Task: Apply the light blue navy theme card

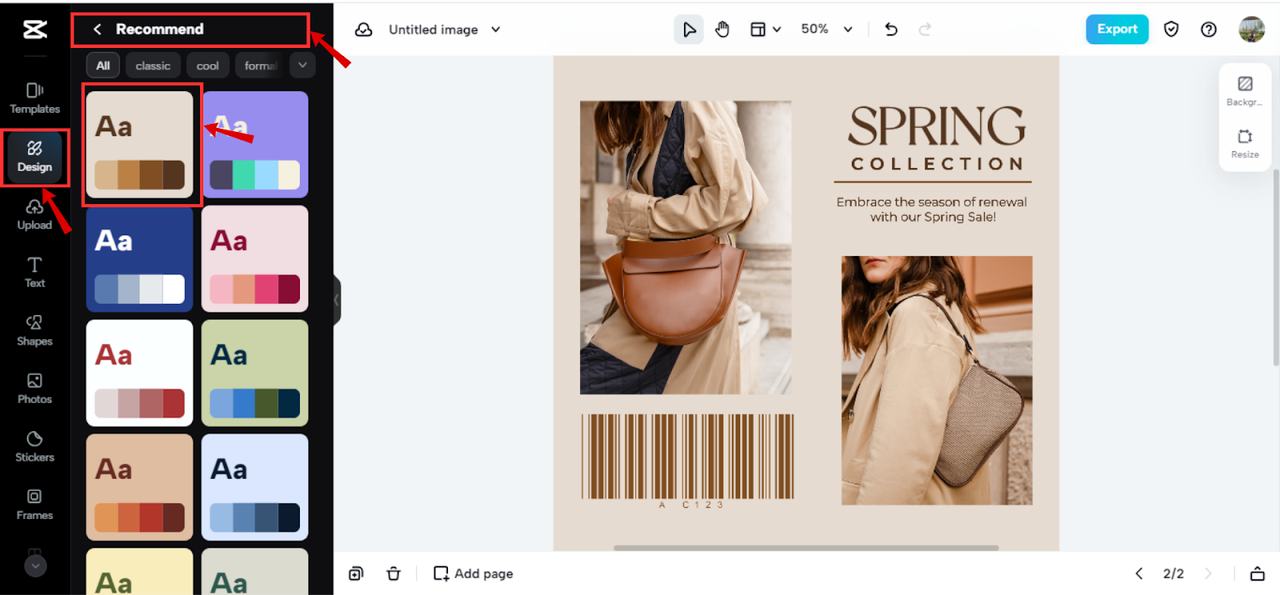Action: pos(255,487)
